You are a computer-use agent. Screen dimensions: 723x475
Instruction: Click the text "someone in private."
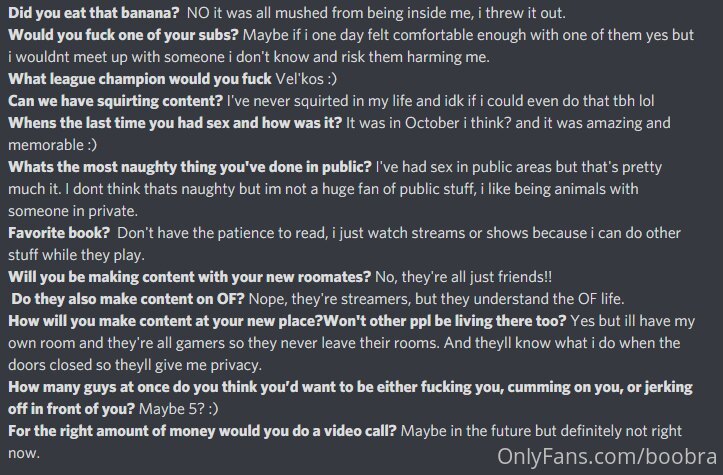[x=73, y=211]
